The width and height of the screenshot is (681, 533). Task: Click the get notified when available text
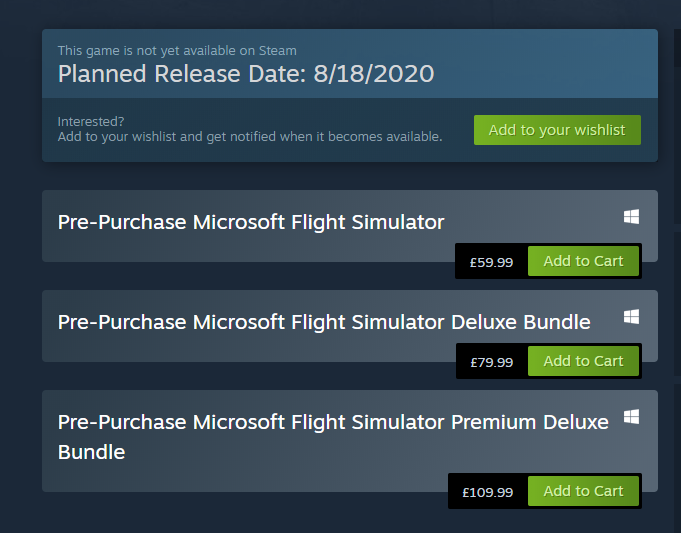tap(250, 136)
